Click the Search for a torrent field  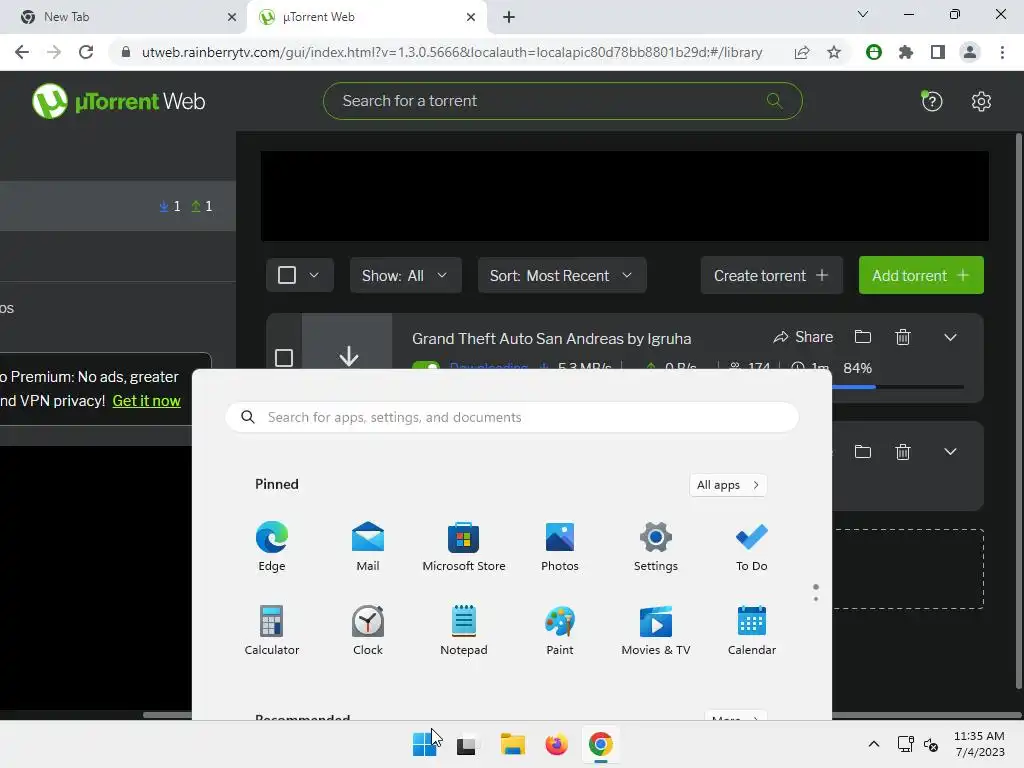(562, 101)
